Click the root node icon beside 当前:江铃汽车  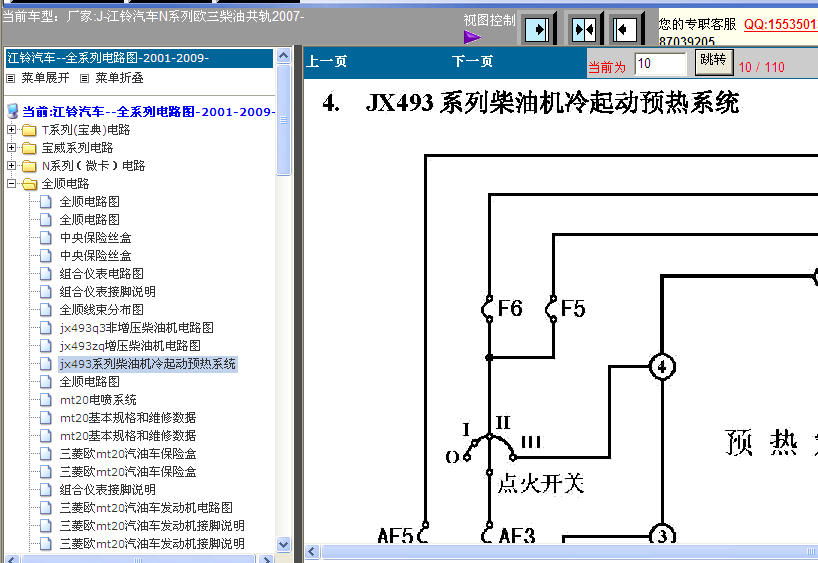click(x=13, y=111)
